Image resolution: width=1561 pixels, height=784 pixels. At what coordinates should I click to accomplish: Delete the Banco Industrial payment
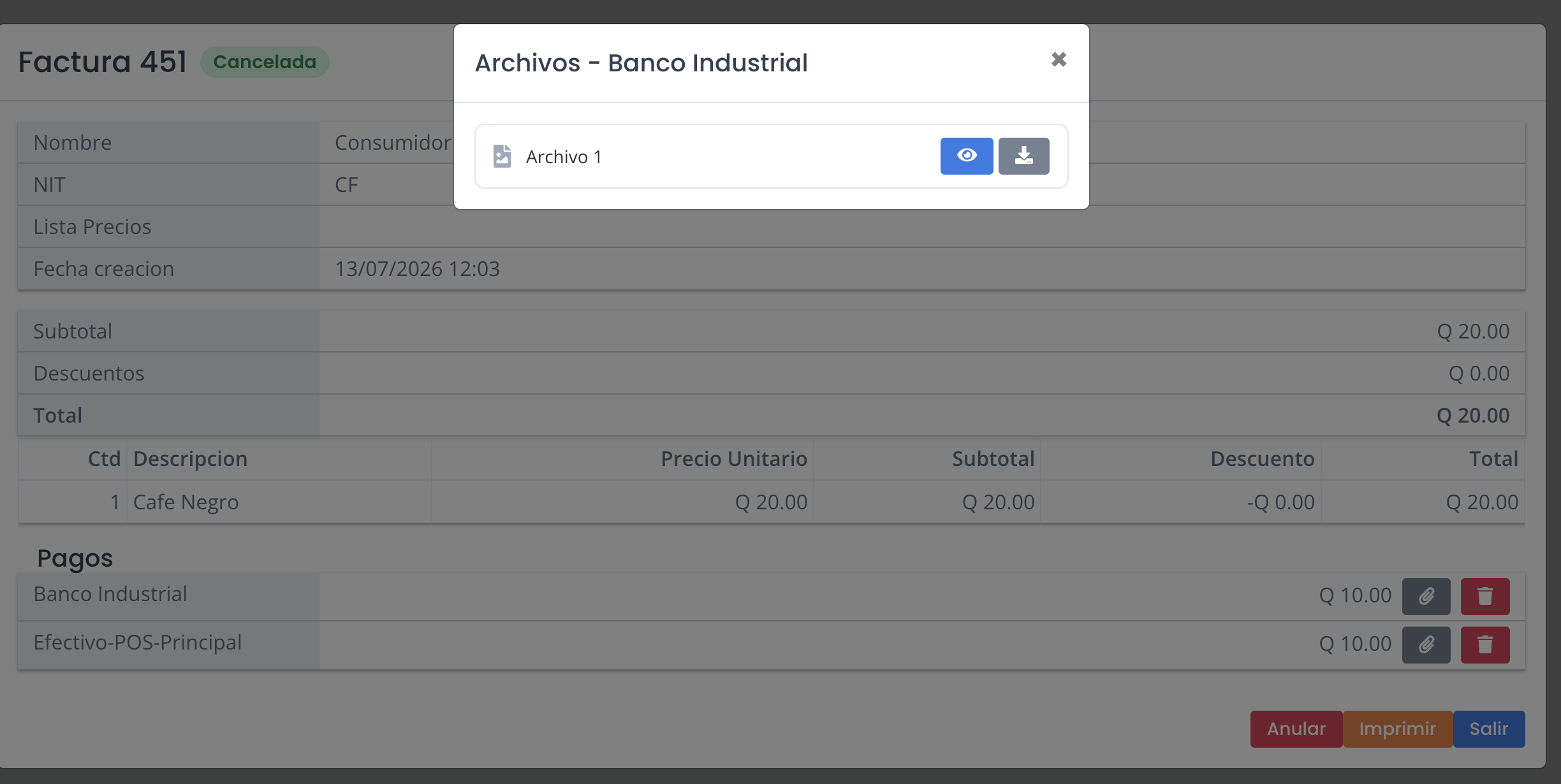coord(1485,596)
